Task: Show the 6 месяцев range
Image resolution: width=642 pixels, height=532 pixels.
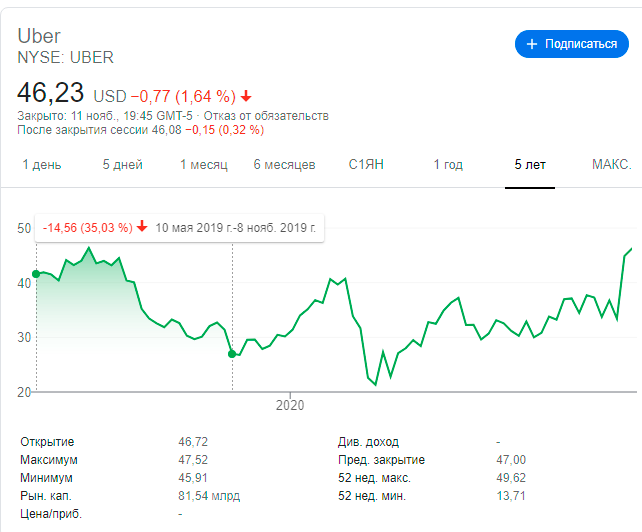Action: tap(285, 165)
